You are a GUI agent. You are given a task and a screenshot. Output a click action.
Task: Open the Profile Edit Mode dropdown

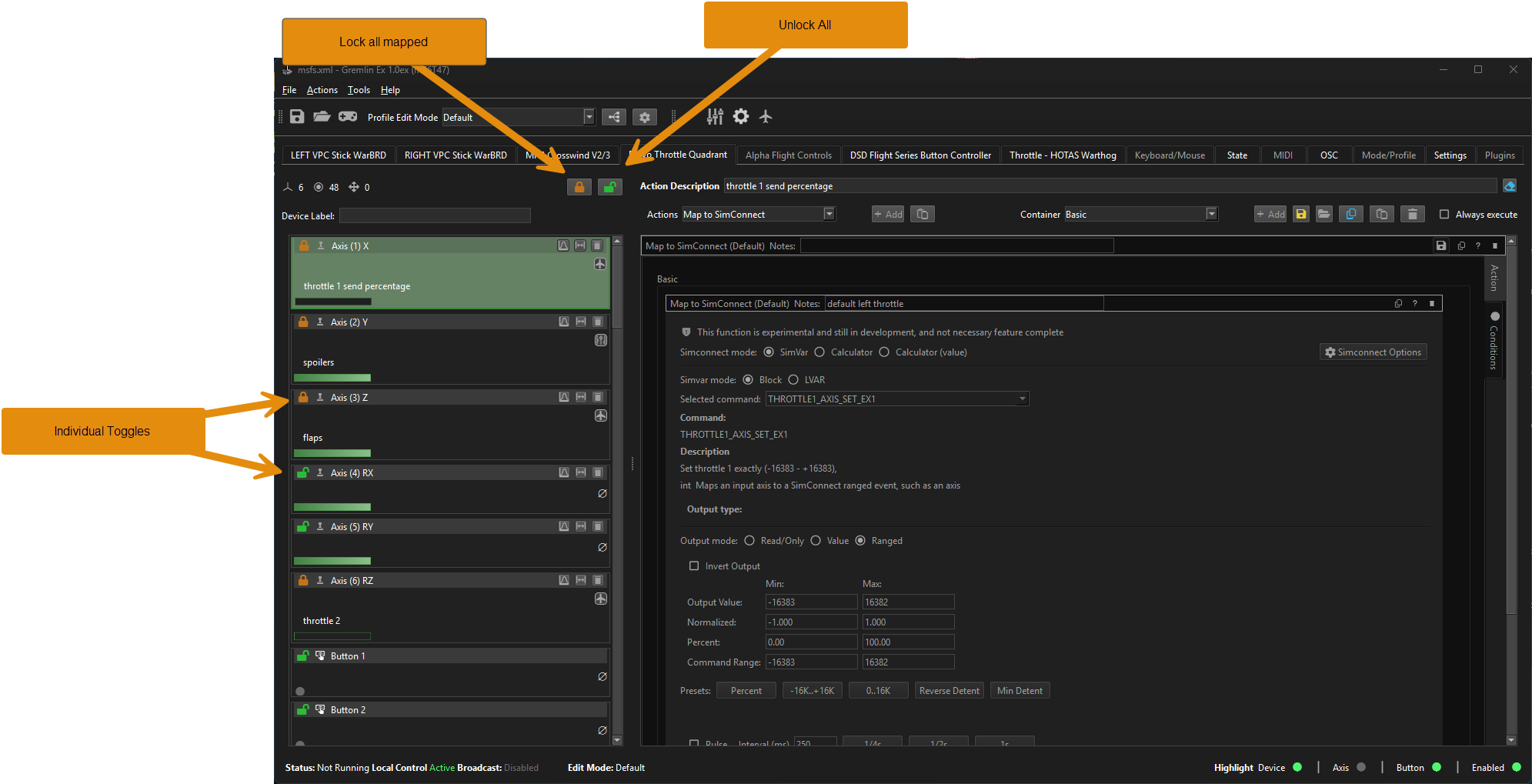(519, 117)
